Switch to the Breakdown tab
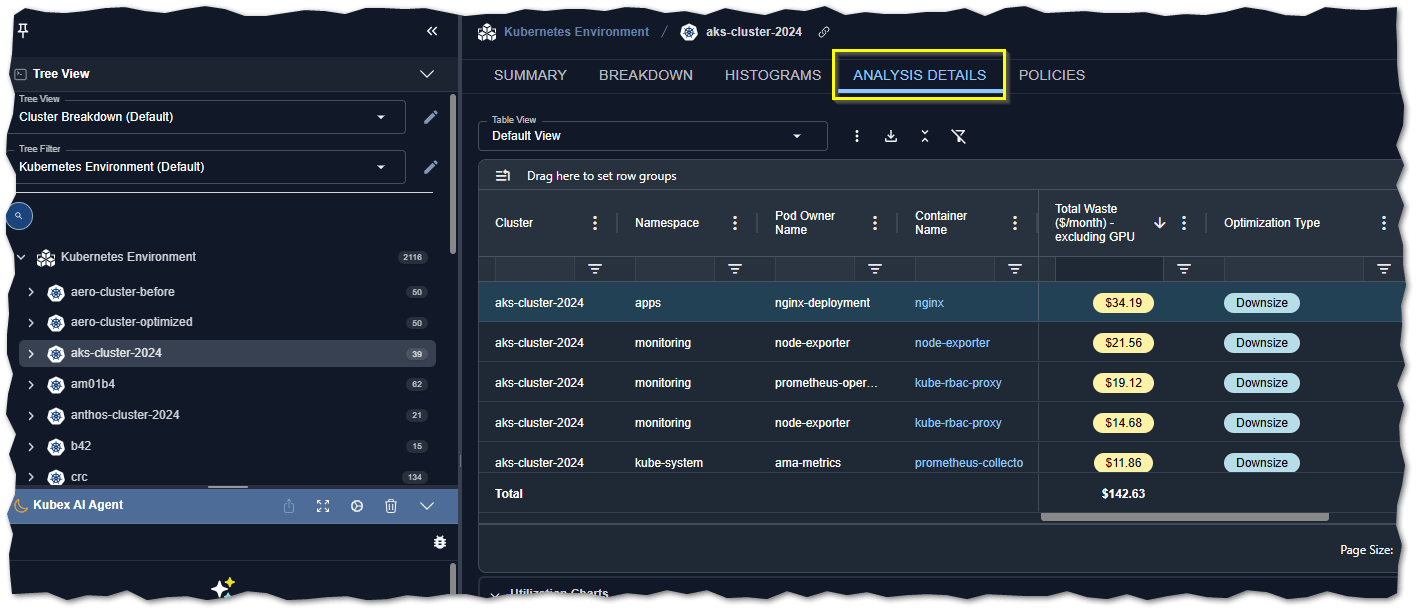The width and height of the screenshot is (1416, 610). click(646, 75)
